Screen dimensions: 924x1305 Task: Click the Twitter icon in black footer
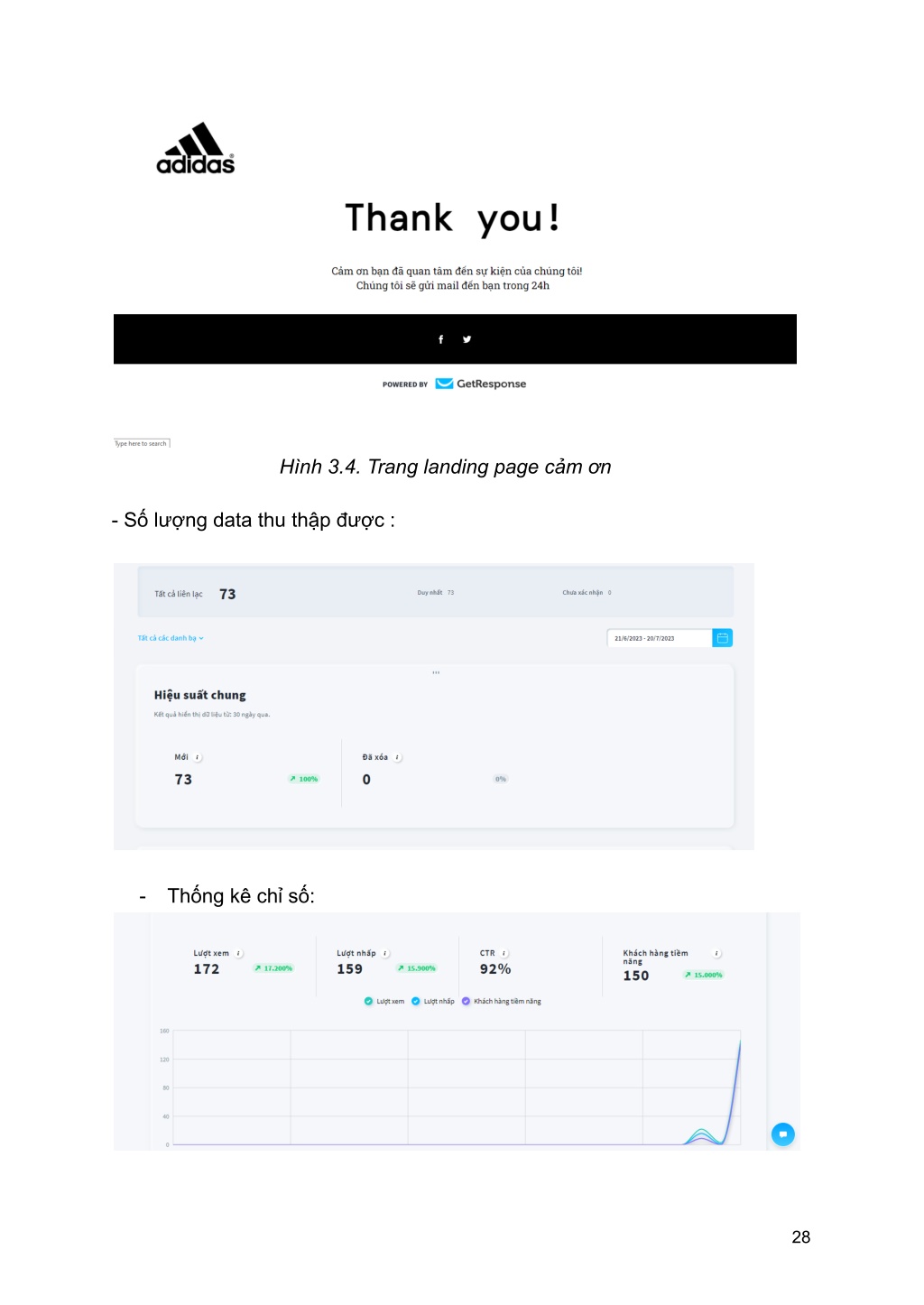(x=467, y=339)
